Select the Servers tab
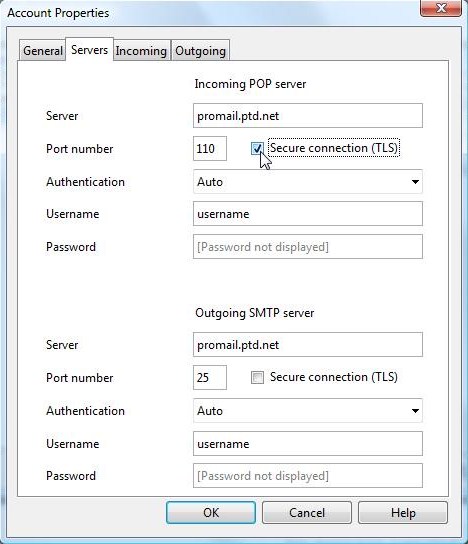This screenshot has width=468, height=544. click(x=90, y=50)
